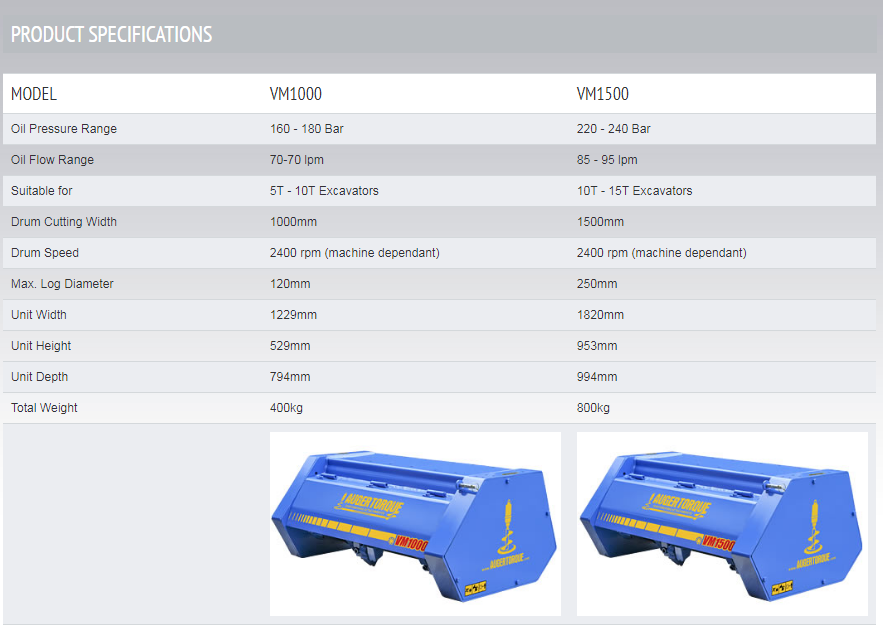
Task: Select the Drum Cutting Width label
Action: coord(64,222)
